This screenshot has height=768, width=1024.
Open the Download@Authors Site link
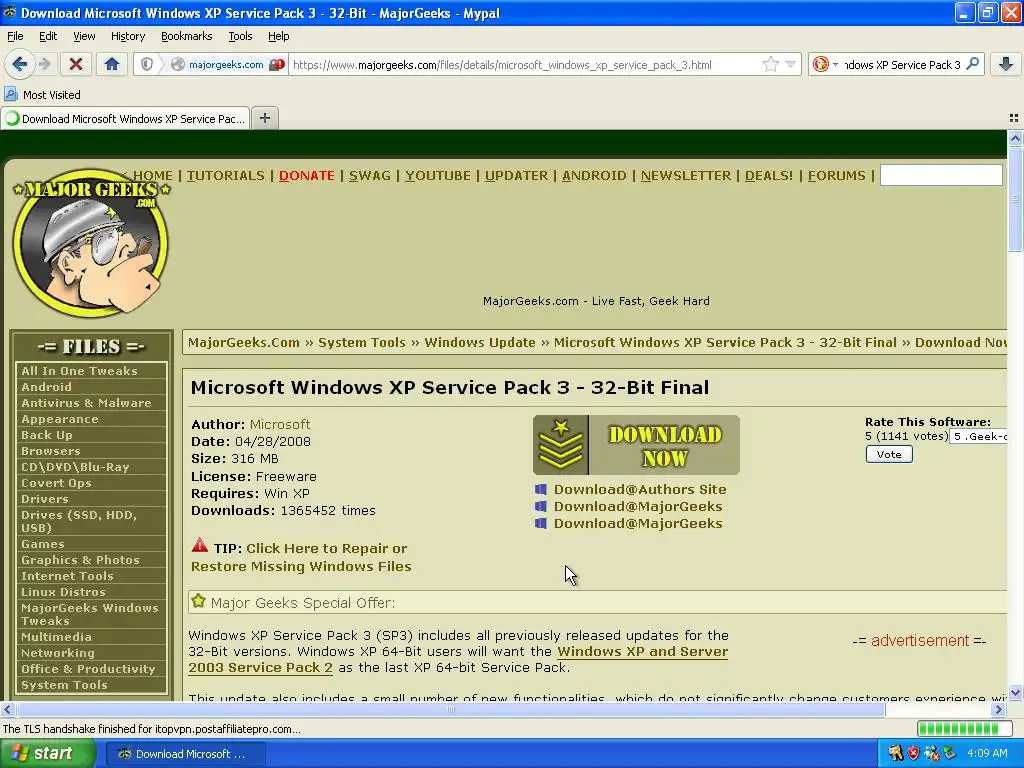coord(640,489)
